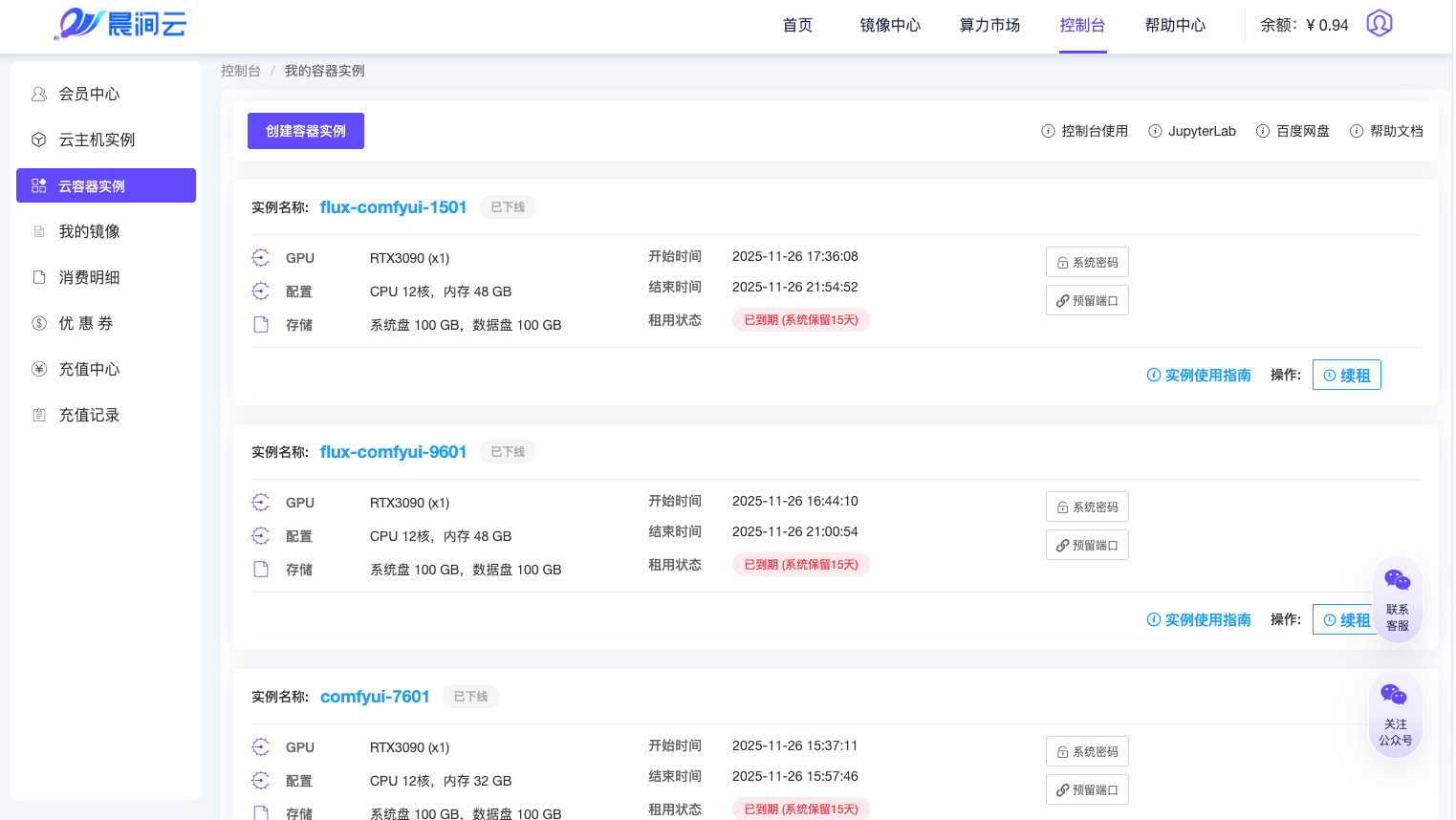Screen dimensions: 1456x820
Task: Open the 关注公众号 WeChat follow widget
Action: pos(1395,714)
